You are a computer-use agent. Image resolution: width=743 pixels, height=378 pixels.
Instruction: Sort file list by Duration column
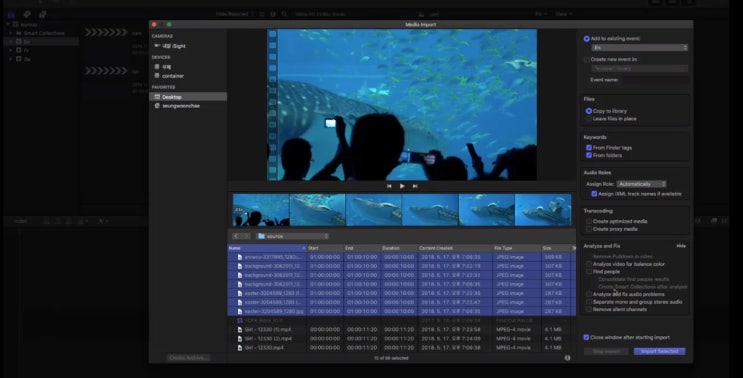click(x=399, y=248)
